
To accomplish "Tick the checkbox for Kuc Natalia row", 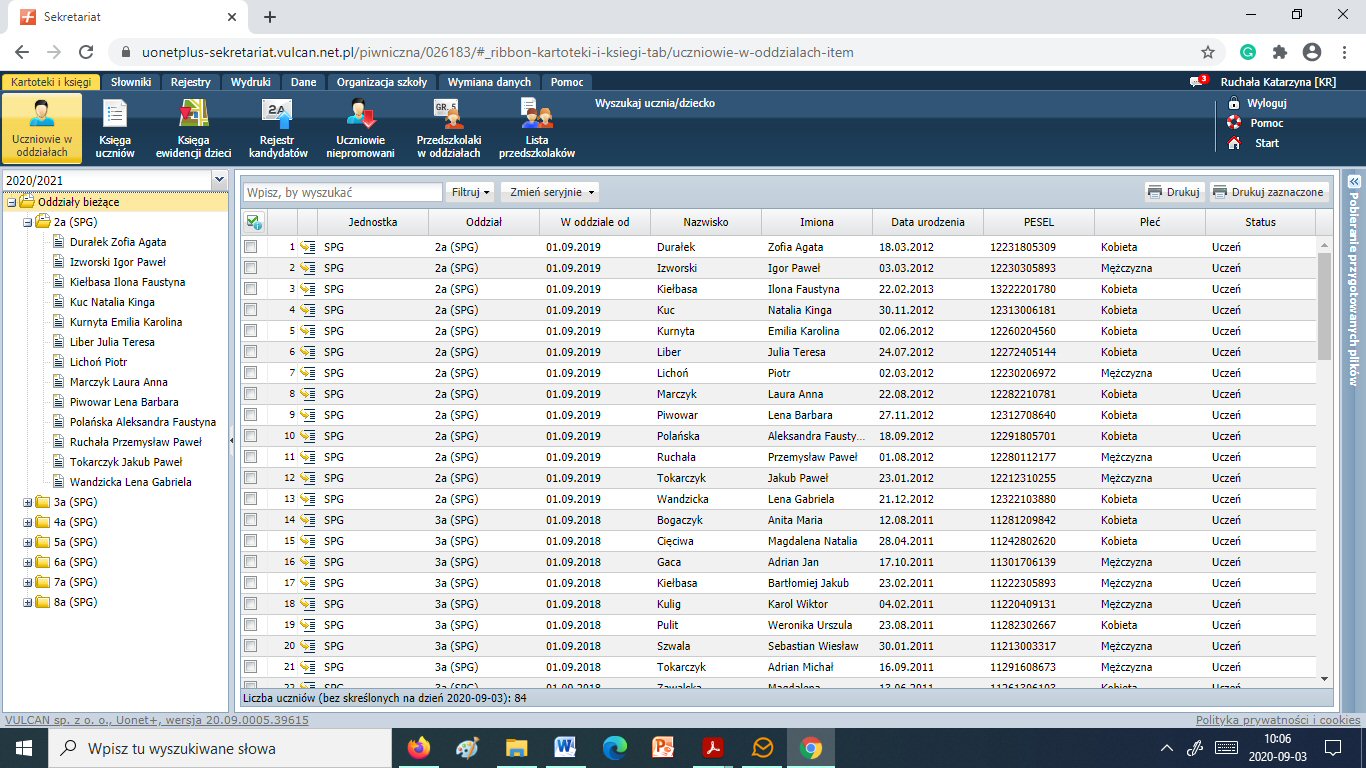I will coord(251,310).
